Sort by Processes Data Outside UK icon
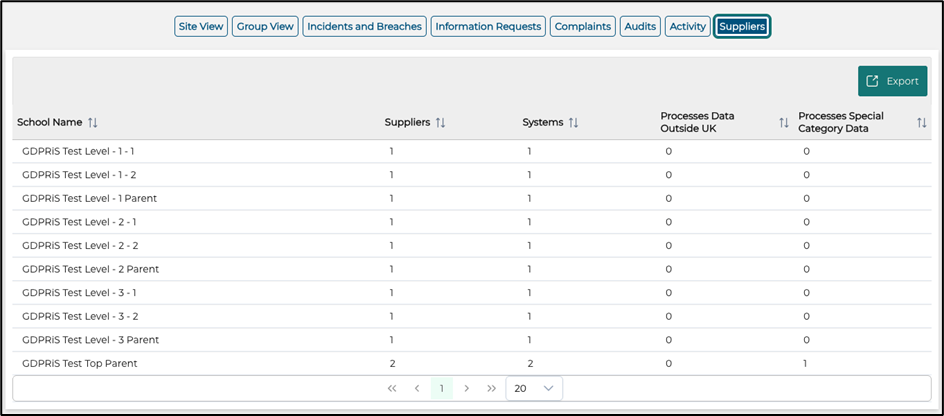This screenshot has height=416, width=944. tap(784, 122)
